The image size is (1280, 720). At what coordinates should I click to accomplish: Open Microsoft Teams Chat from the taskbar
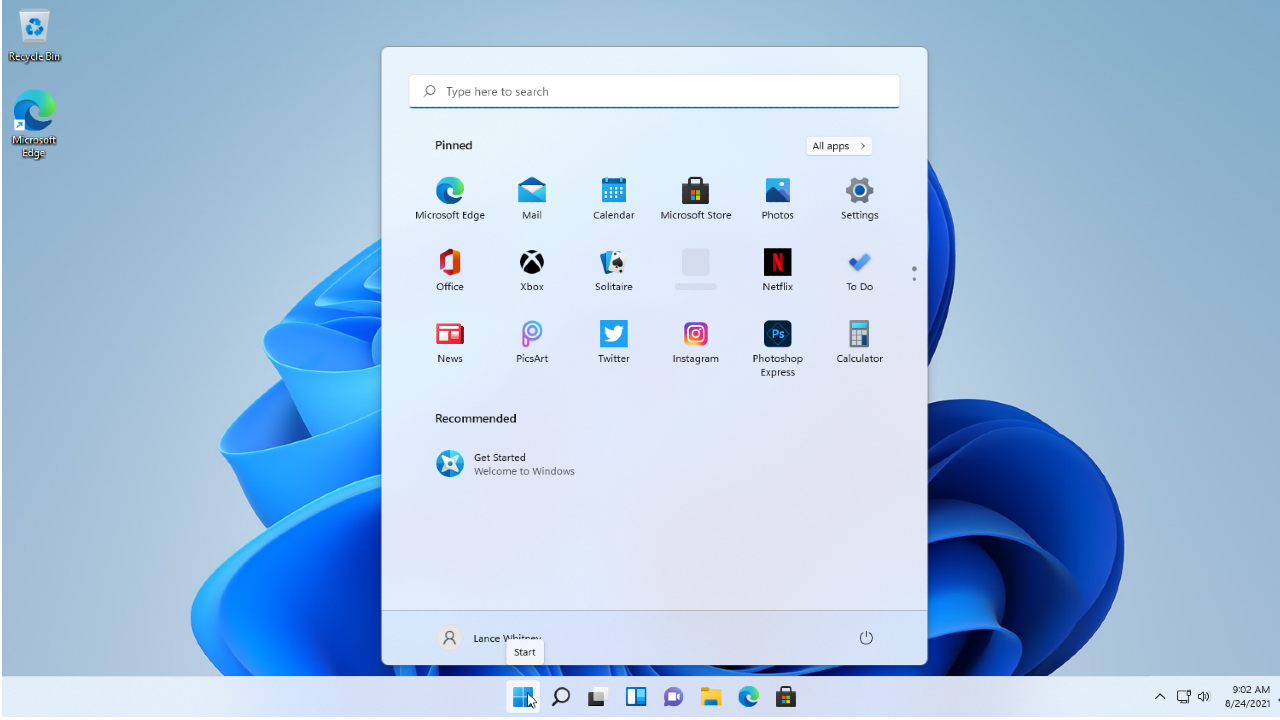(x=673, y=696)
